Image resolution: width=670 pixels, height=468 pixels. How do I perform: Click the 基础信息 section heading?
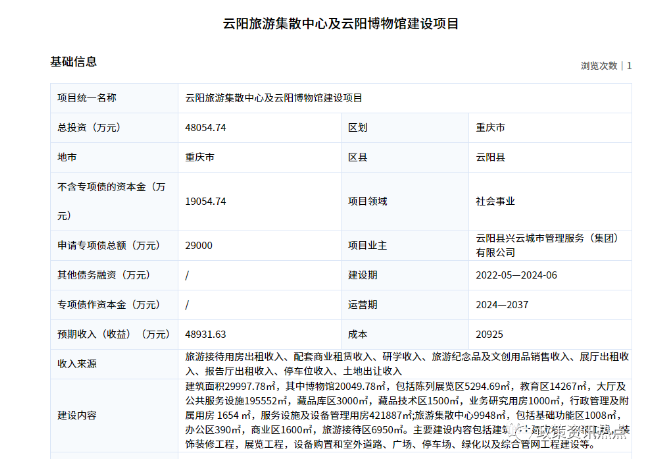pyautogui.click(x=73, y=62)
